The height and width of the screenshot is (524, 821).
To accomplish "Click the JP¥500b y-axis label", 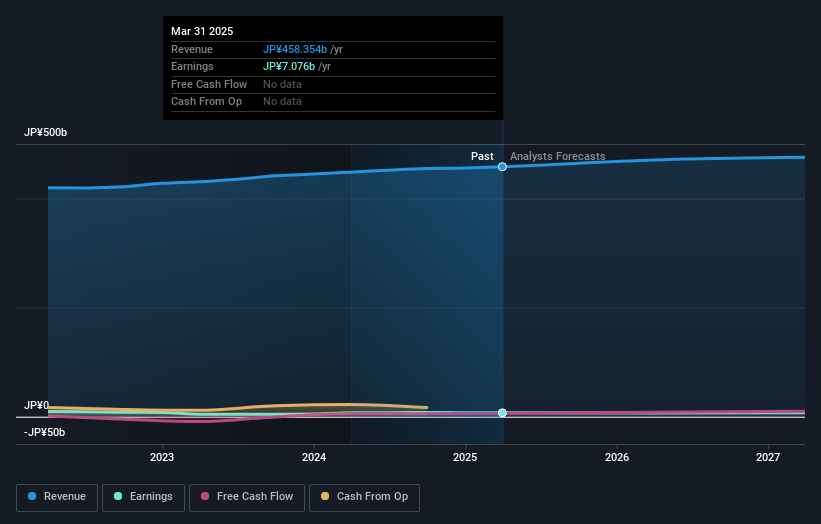I will [x=46, y=132].
